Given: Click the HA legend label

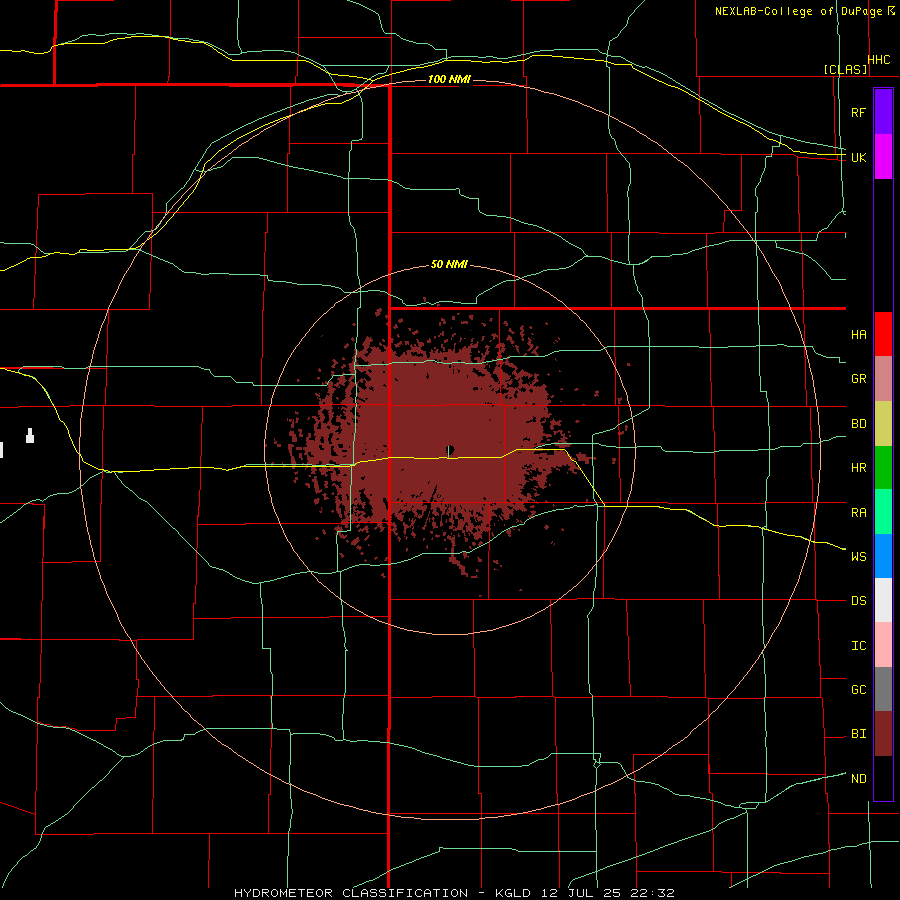Looking at the screenshot, I should pyautogui.click(x=858, y=335).
